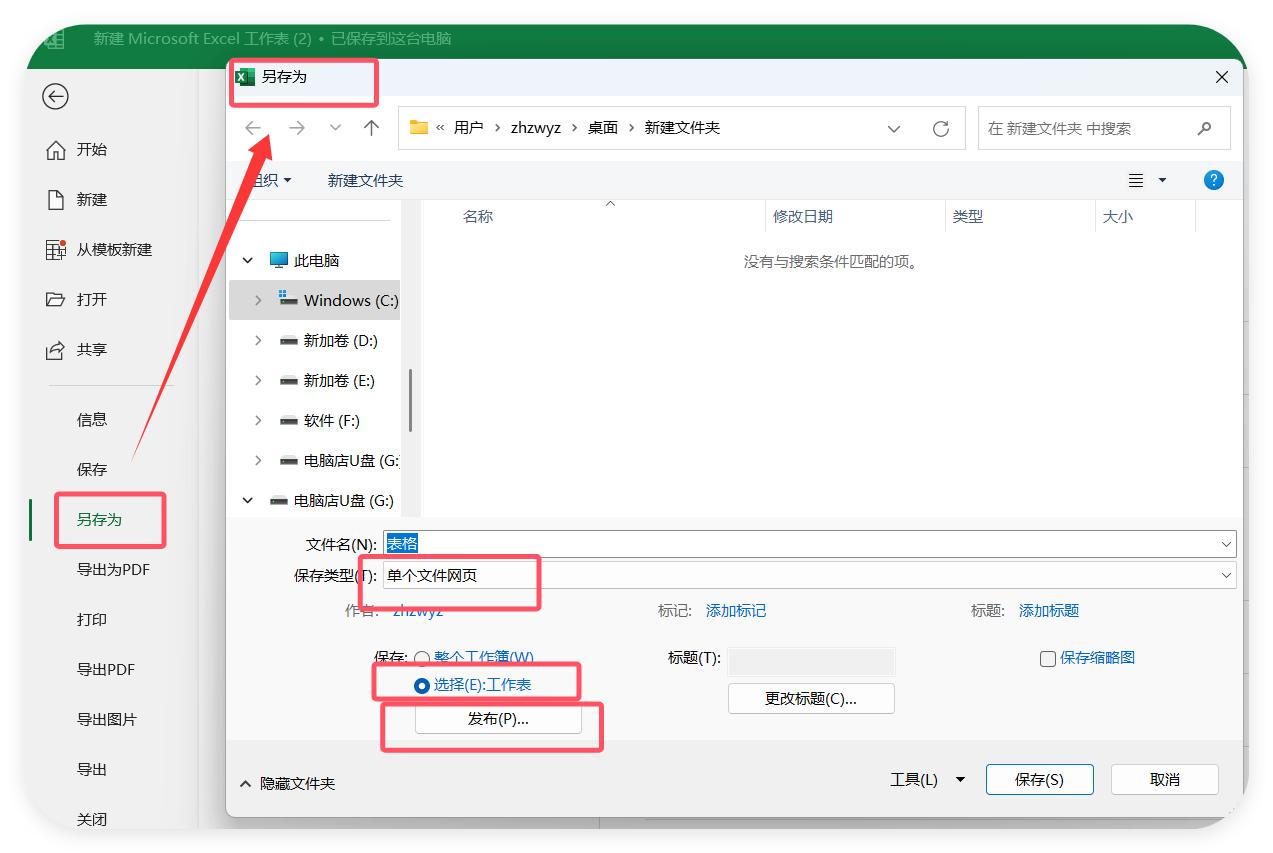Open 打印 in the sidebar

coord(92,620)
